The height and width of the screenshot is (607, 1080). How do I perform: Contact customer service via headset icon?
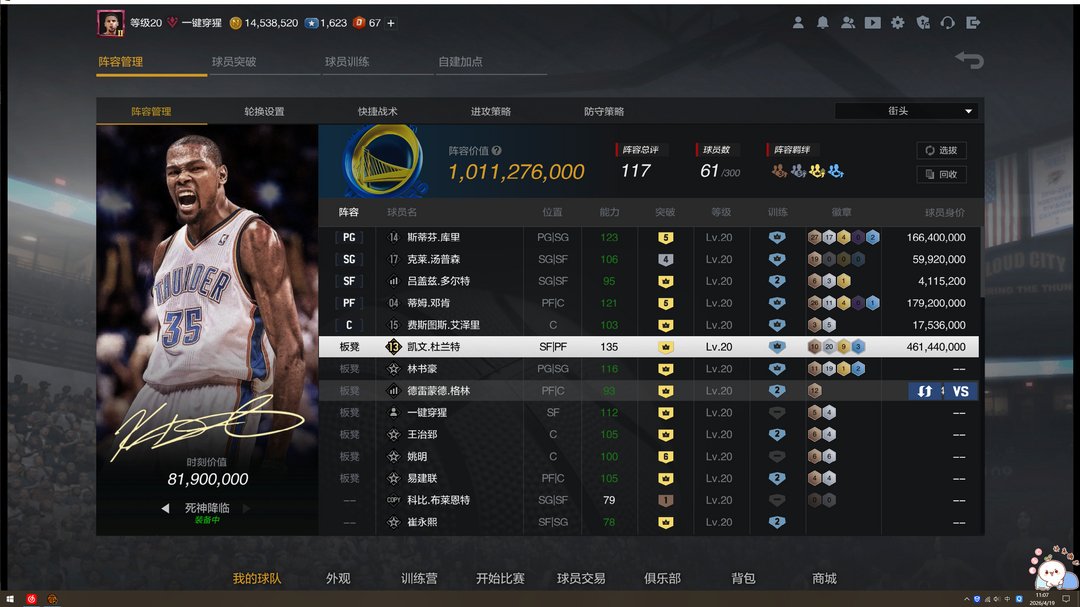tap(948, 23)
